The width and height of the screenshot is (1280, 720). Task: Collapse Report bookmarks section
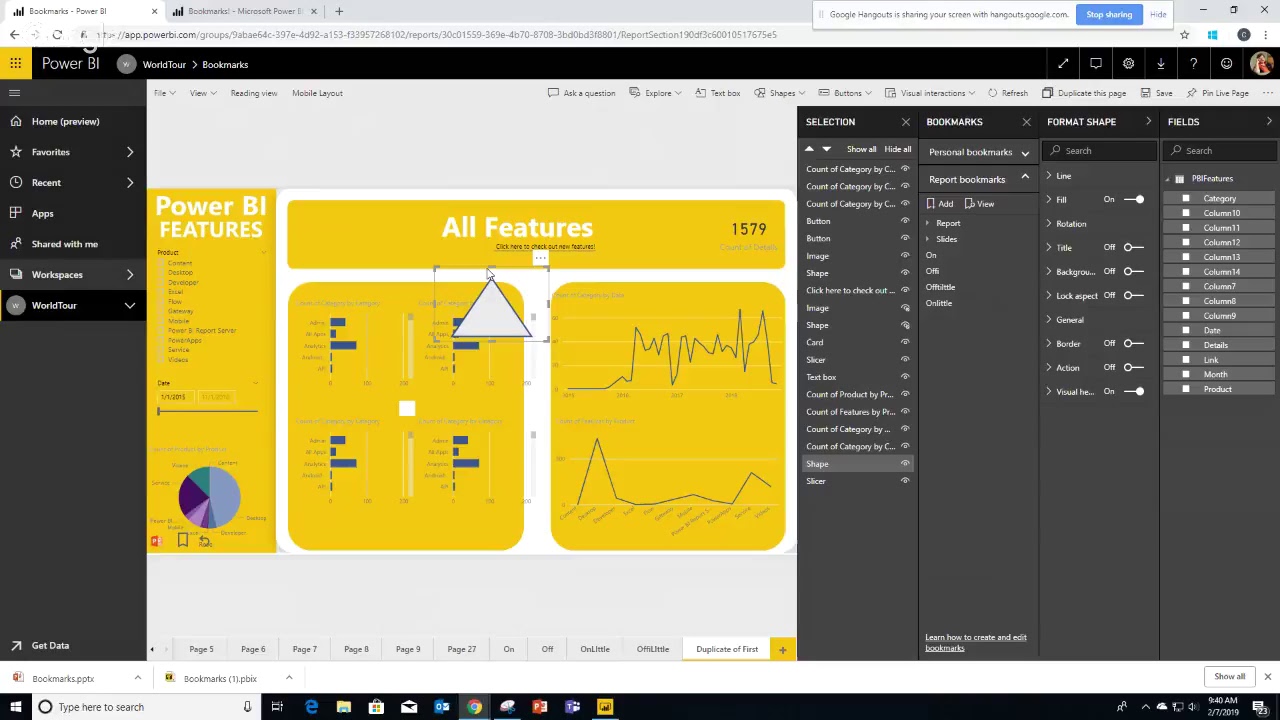coord(1025,177)
